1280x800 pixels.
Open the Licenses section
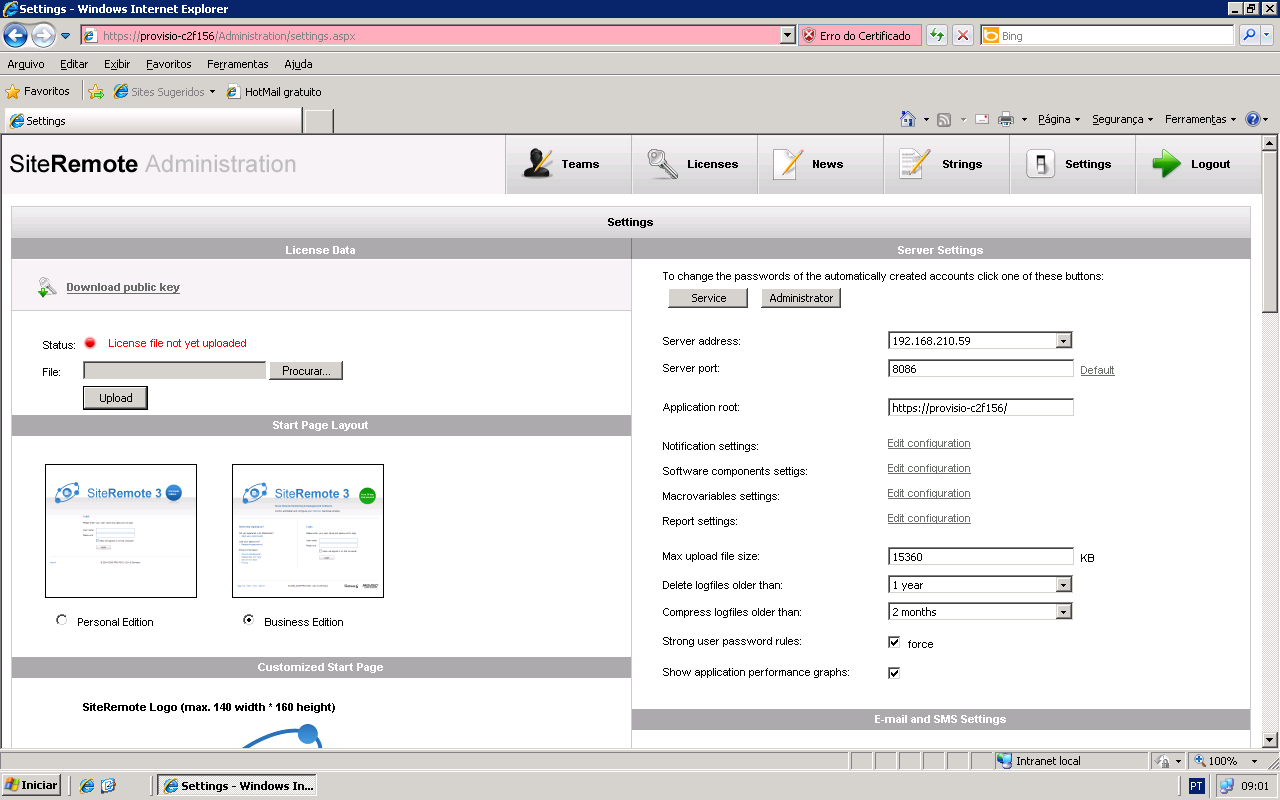(694, 164)
